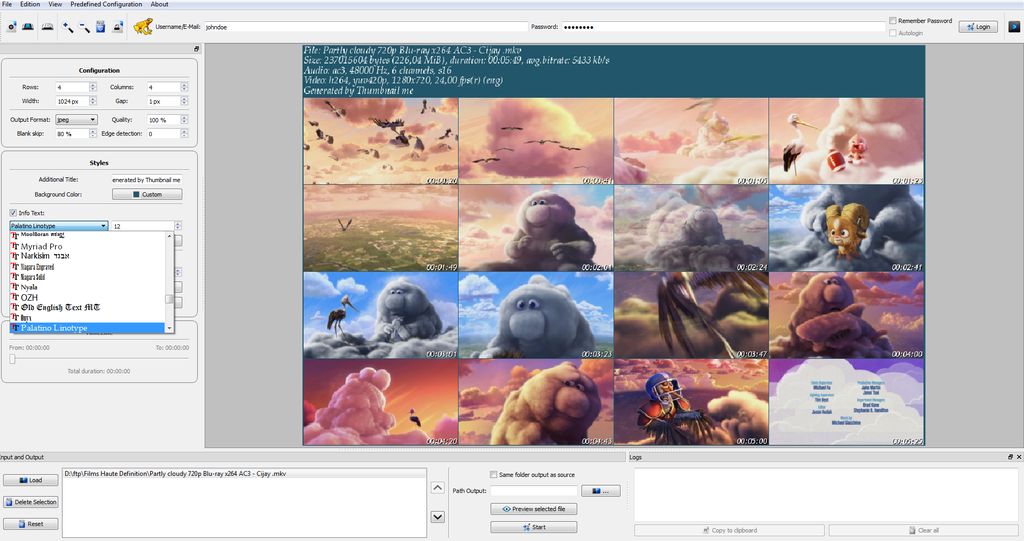Tick the Autologin checkbox
This screenshot has height=541, width=1024.
pos(893,33)
